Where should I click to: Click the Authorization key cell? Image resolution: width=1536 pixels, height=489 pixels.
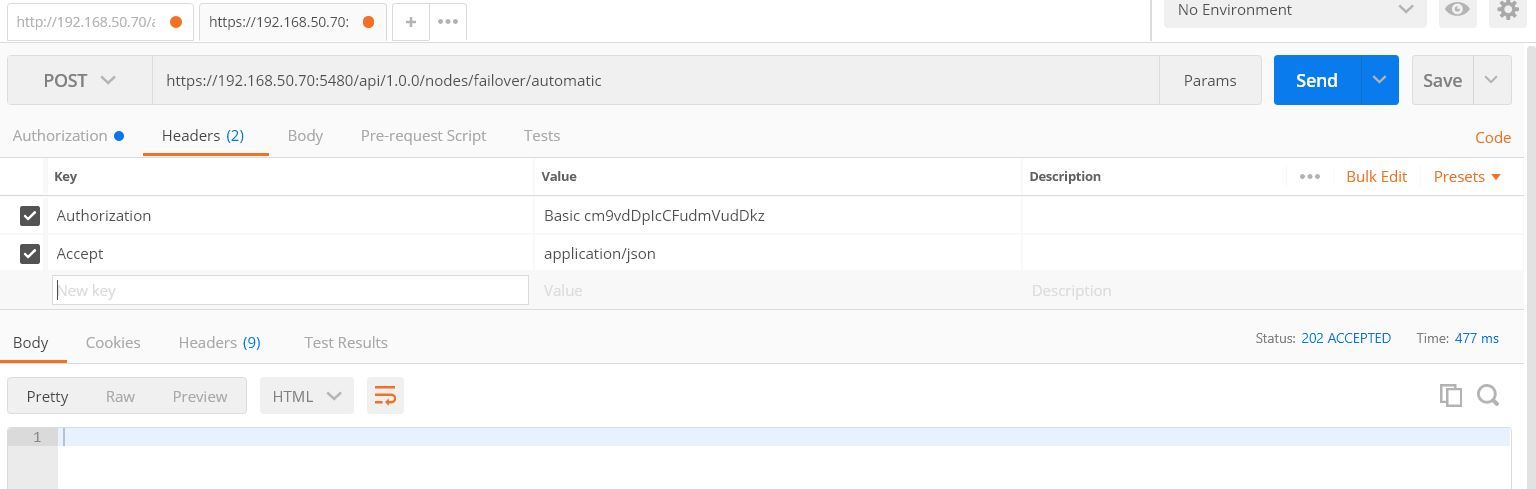[x=290, y=215]
